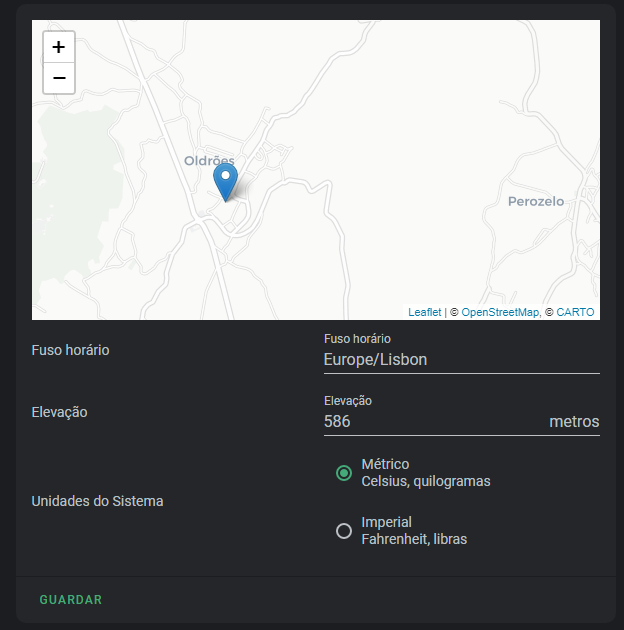The image size is (624, 630).
Task: Click the 'Unidades do Sistema' label
Action: [x=97, y=501]
